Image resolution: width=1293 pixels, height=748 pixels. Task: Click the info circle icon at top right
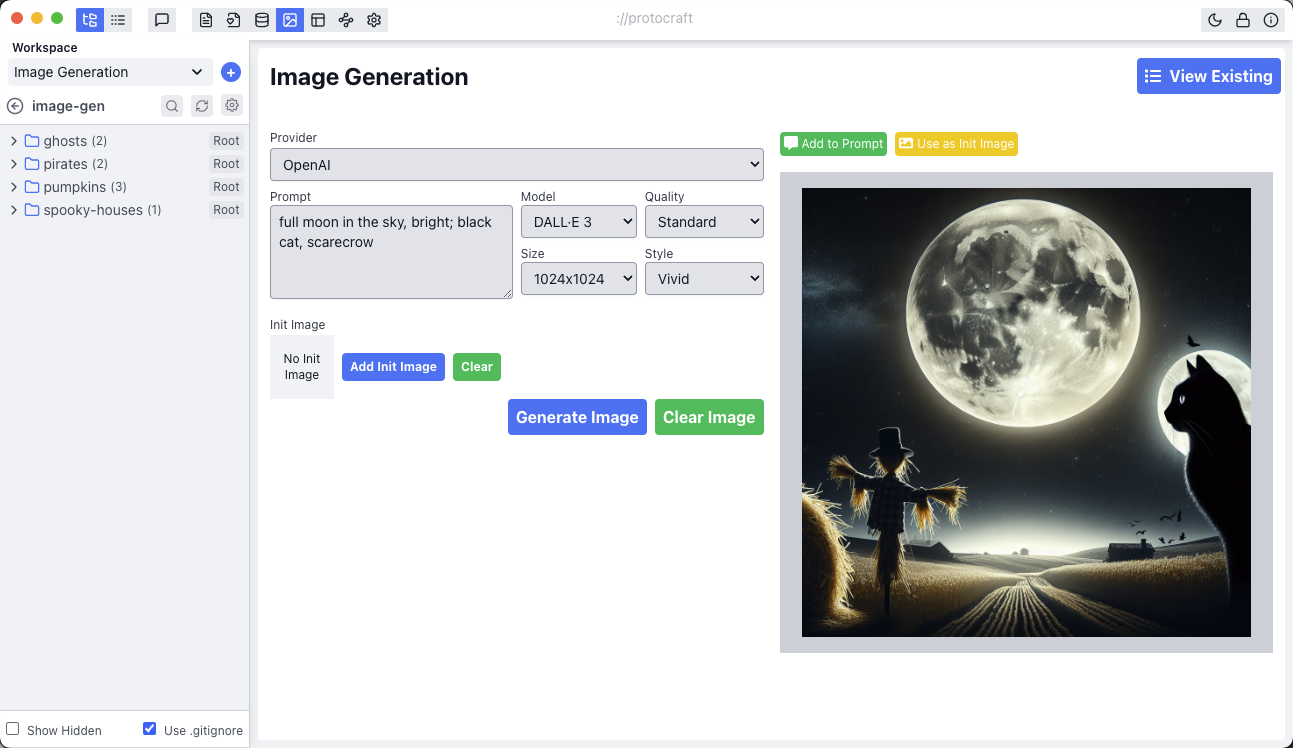[x=1271, y=20]
